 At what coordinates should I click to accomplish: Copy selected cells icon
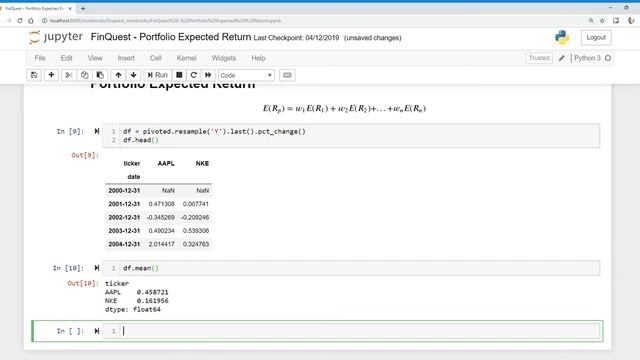click(x=84, y=75)
